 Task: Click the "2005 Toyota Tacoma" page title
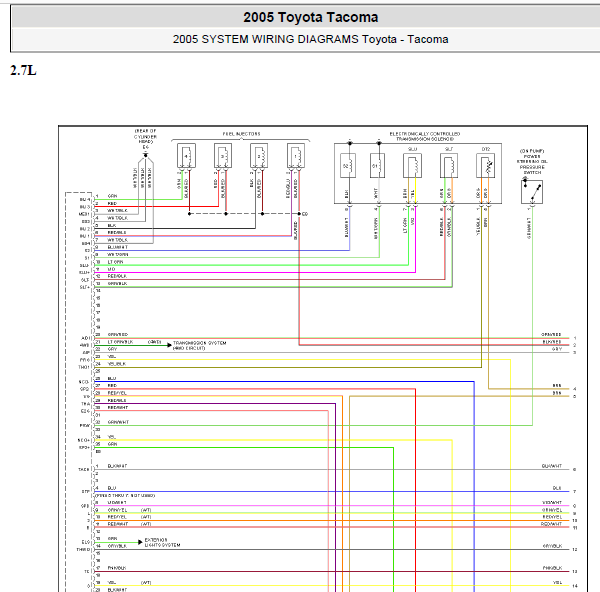coord(311,17)
